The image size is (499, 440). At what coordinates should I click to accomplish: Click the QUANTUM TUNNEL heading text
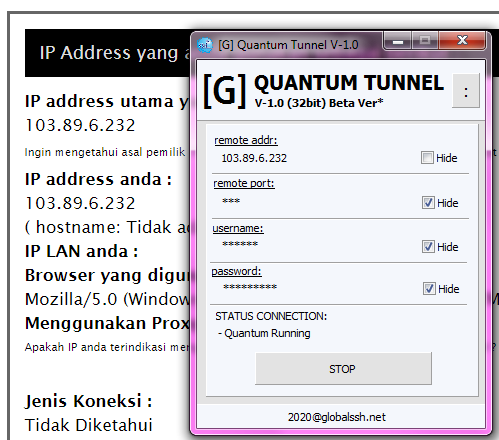(349, 83)
